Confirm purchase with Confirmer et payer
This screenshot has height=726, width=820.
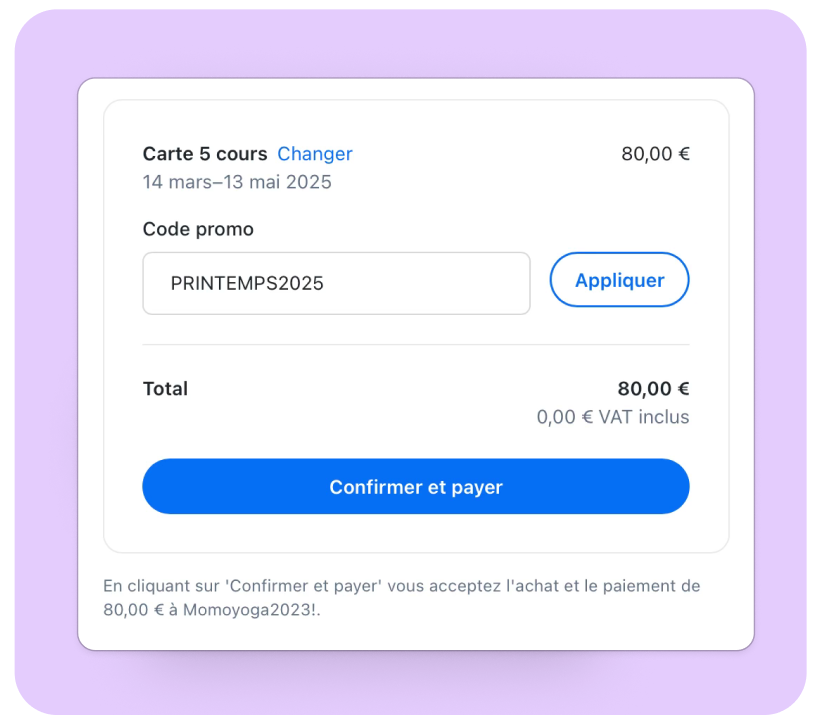pos(416,486)
